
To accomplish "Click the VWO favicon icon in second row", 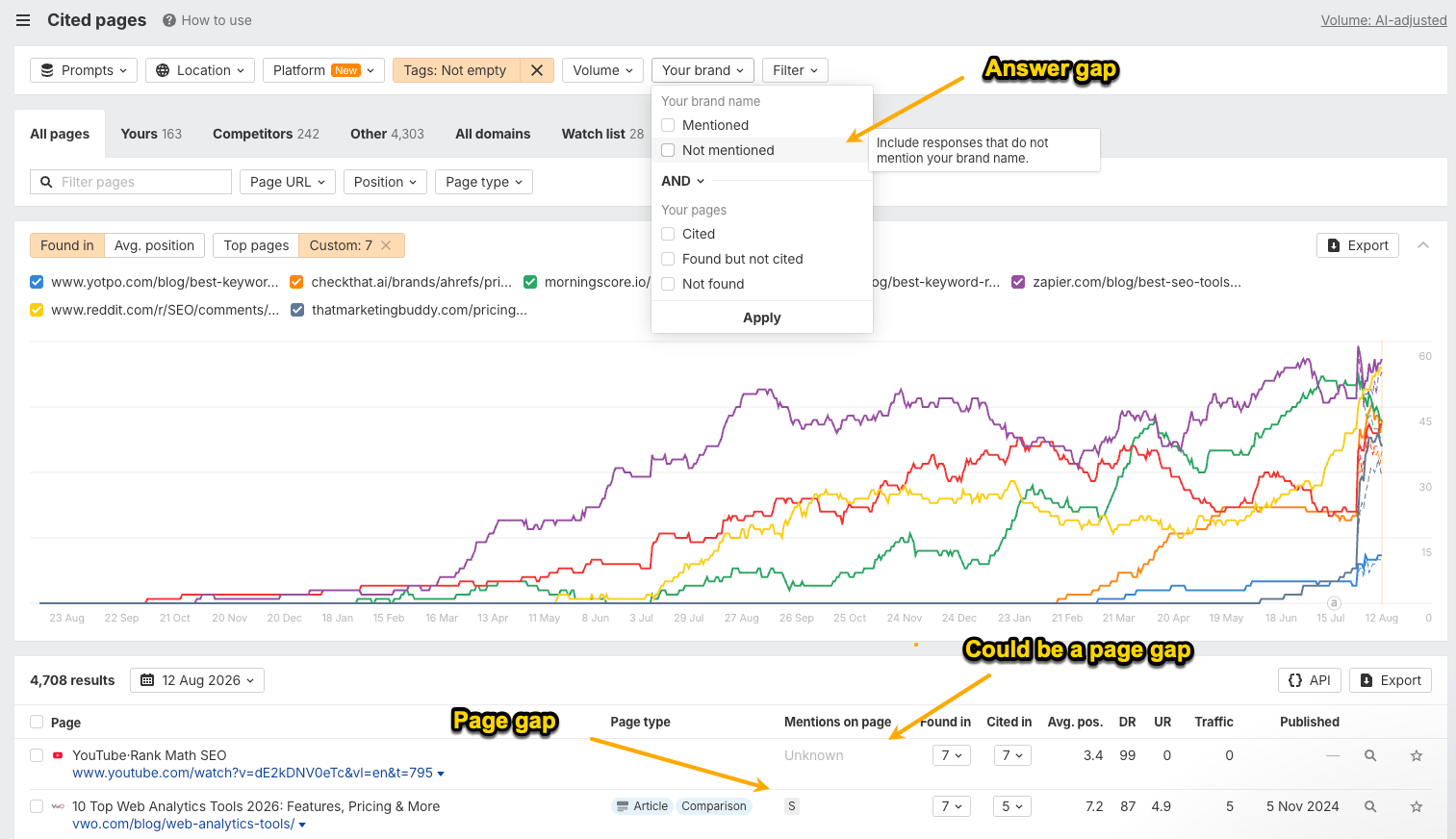I will [58, 806].
